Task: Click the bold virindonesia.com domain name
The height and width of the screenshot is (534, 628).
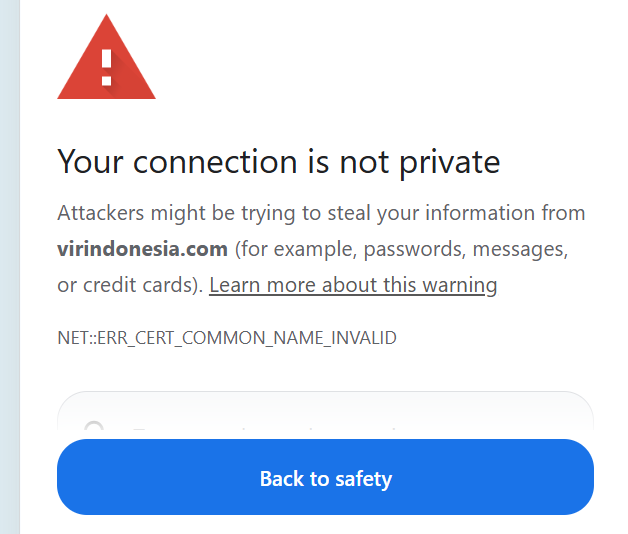Action: point(143,249)
